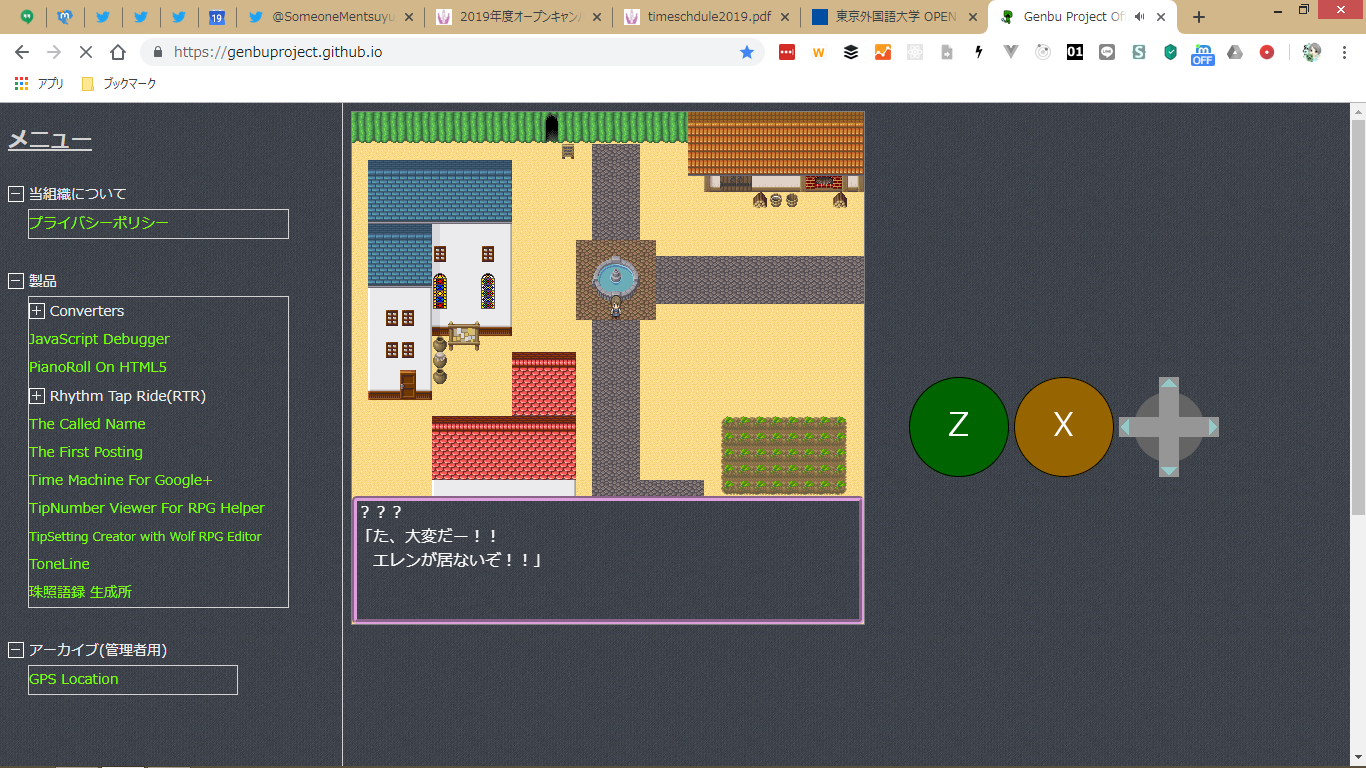The width and height of the screenshot is (1366, 768).
Task: Open the PianoRoll On HTML5 link
Action: tap(98, 367)
